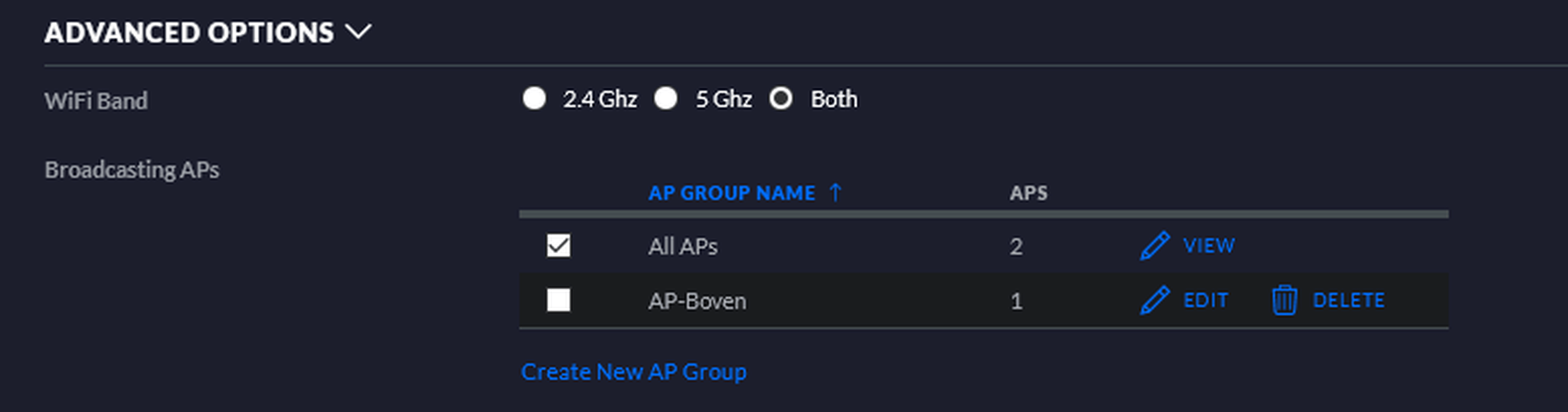Click the APS column header
1568x412 pixels.
pos(1028,193)
